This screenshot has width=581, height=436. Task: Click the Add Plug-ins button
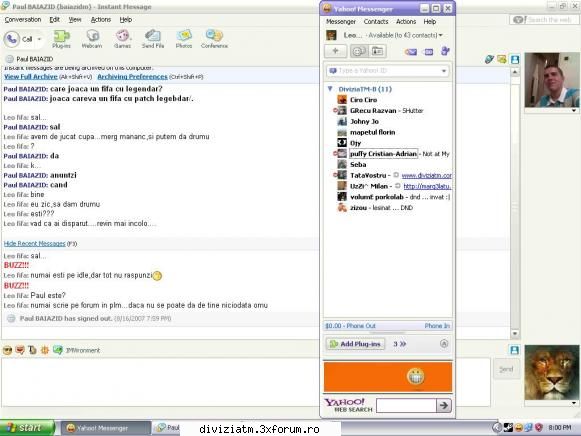[355, 344]
